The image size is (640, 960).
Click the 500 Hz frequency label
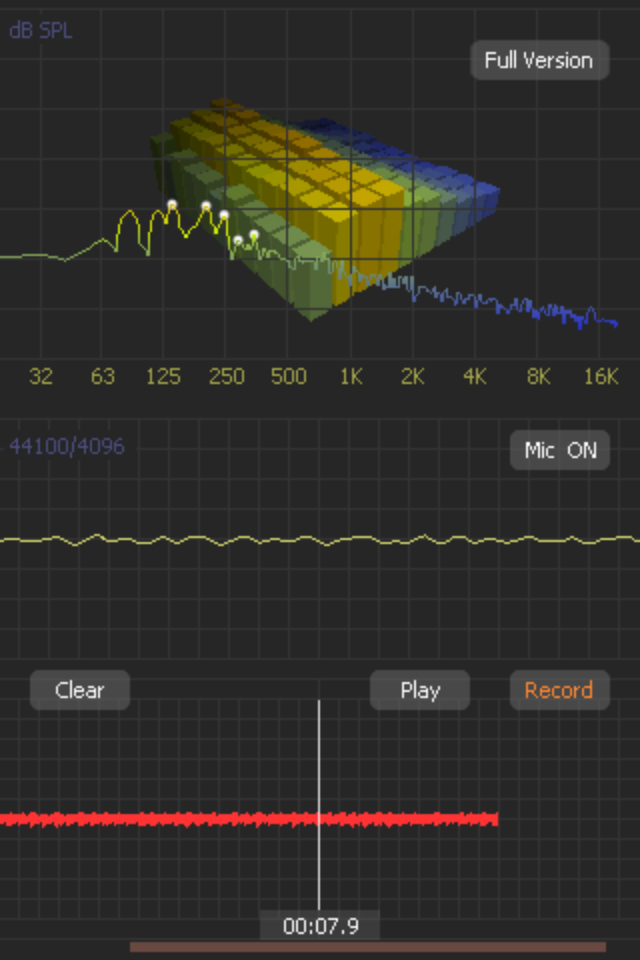click(x=288, y=376)
